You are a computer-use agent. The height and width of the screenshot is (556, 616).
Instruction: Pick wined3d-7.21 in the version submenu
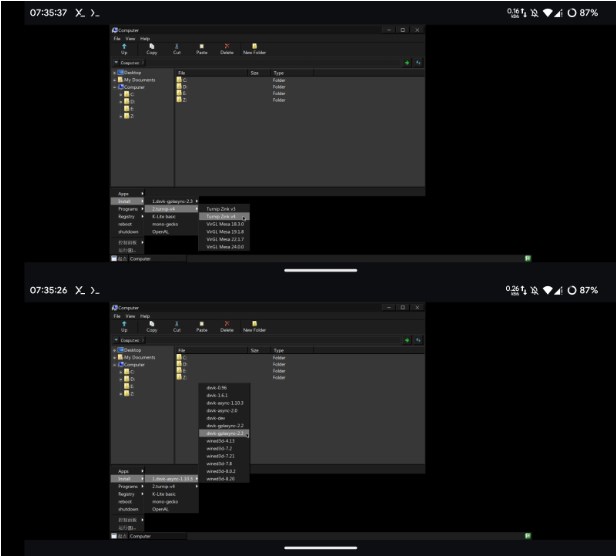coord(221,456)
